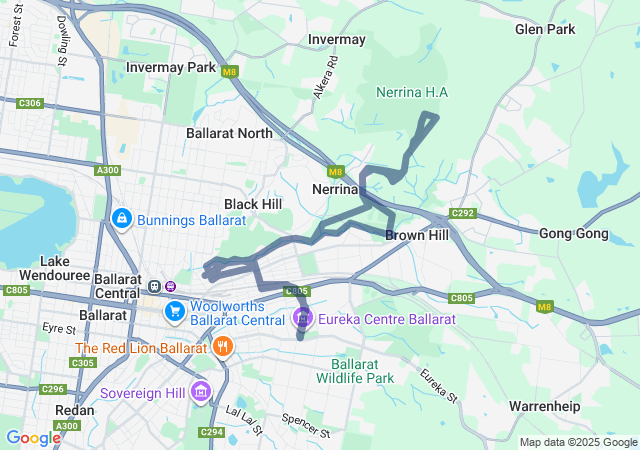Screen dimensions: 640x450
Task: Click the Bunnings Ballarat shopping bag pin
Action: [122, 219]
